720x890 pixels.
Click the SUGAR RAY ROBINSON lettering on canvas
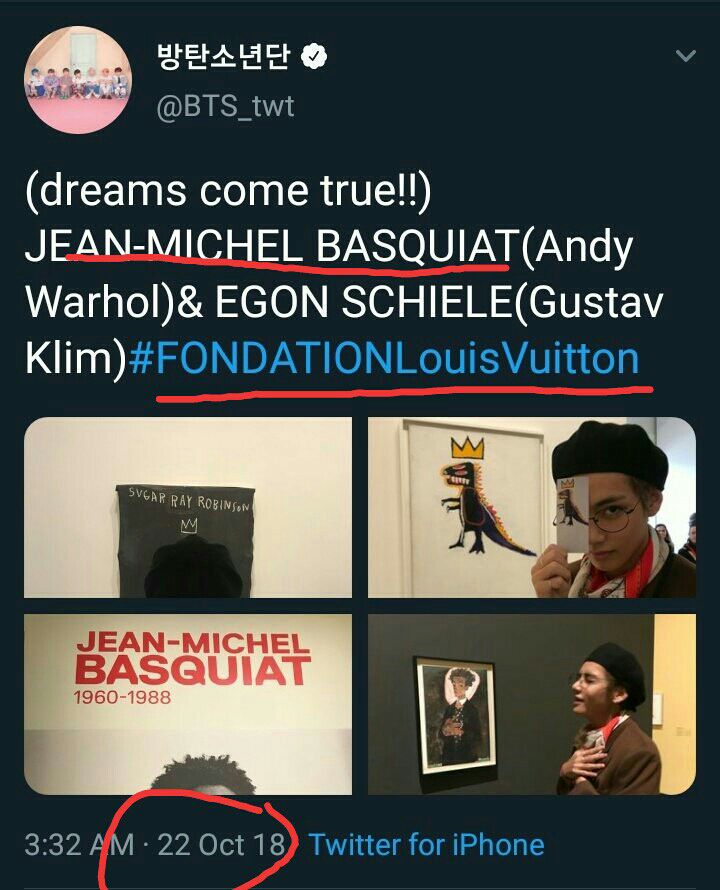[189, 502]
